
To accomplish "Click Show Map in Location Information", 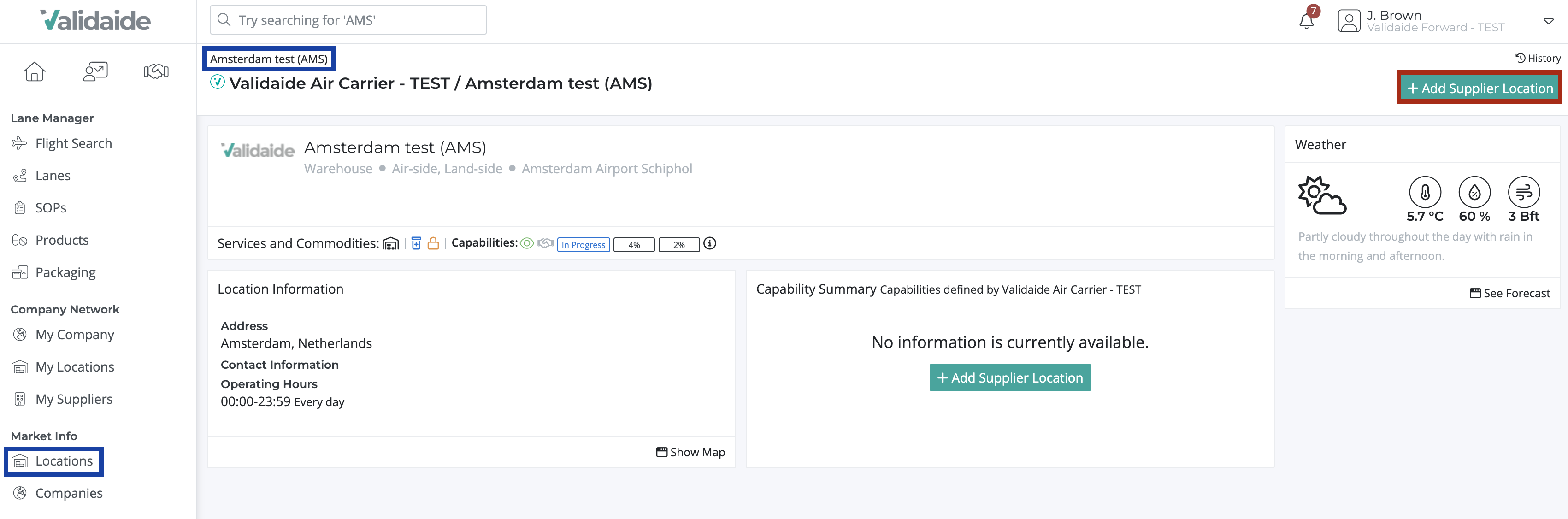I will 691,452.
